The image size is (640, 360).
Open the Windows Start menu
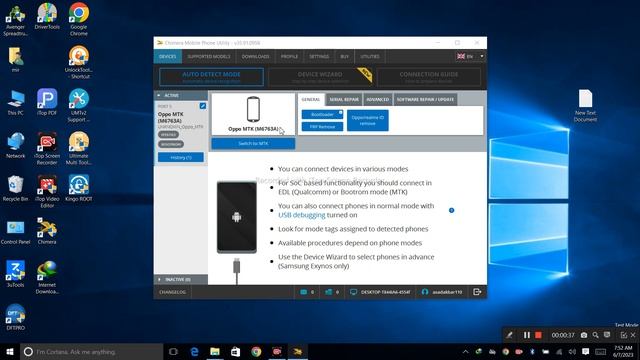(x=10, y=352)
